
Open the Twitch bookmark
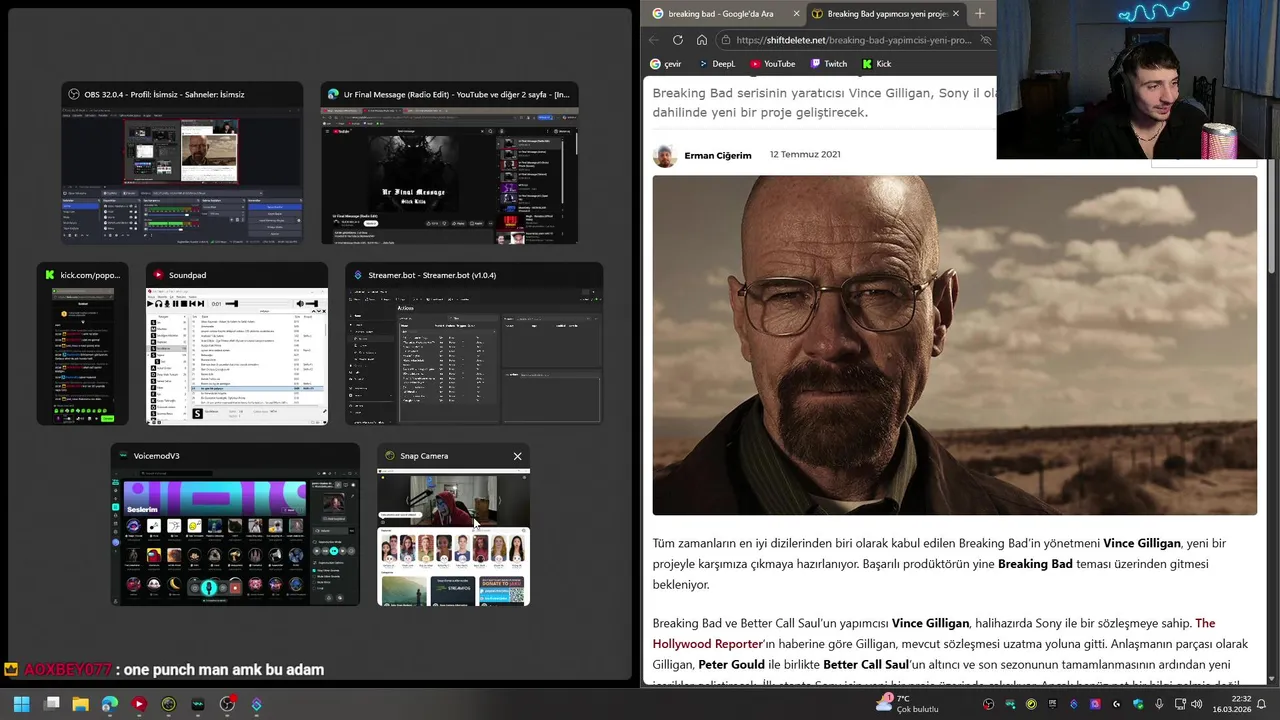(x=828, y=64)
